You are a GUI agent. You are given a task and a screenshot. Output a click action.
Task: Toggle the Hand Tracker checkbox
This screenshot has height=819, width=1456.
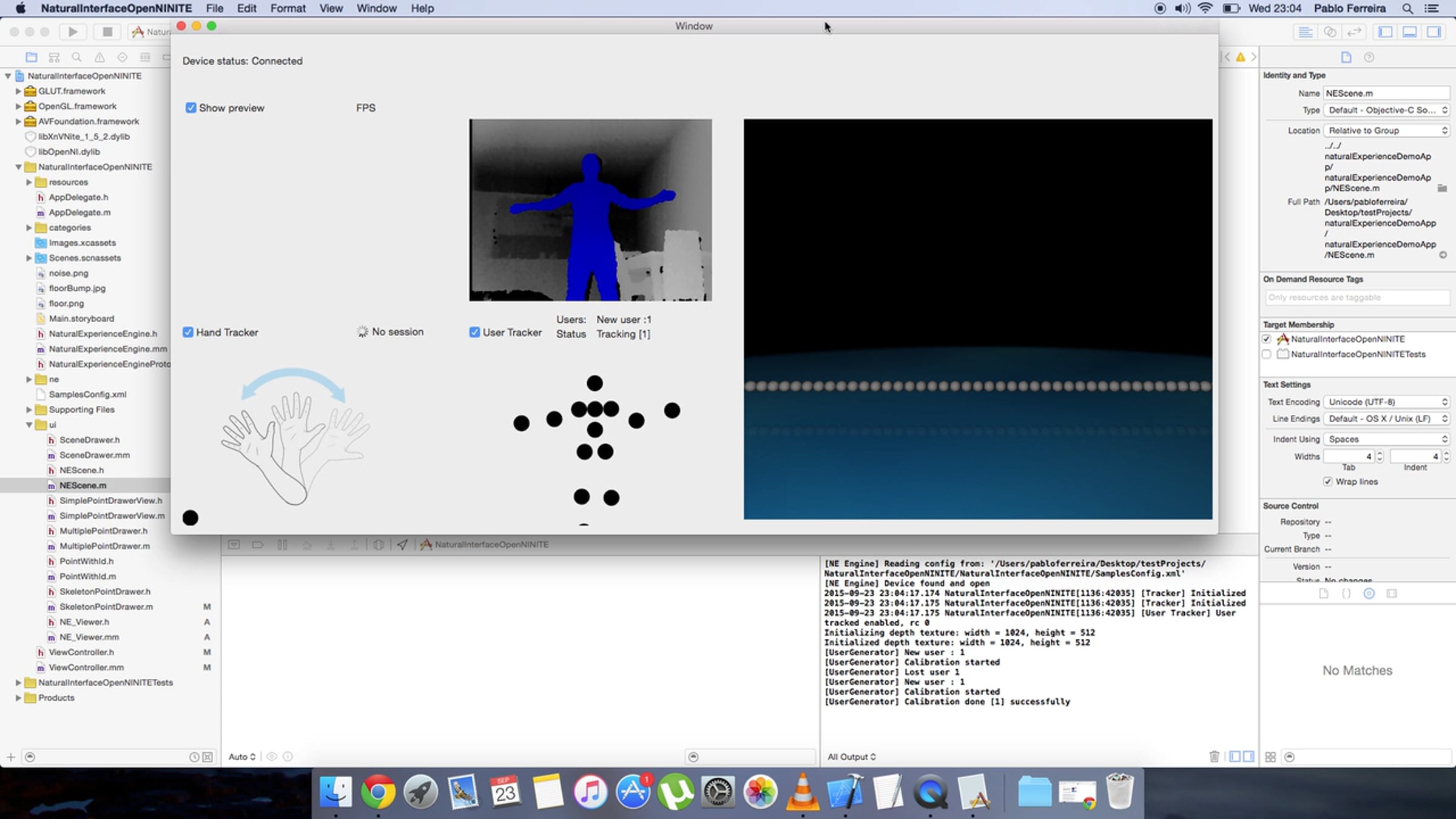pyautogui.click(x=188, y=332)
